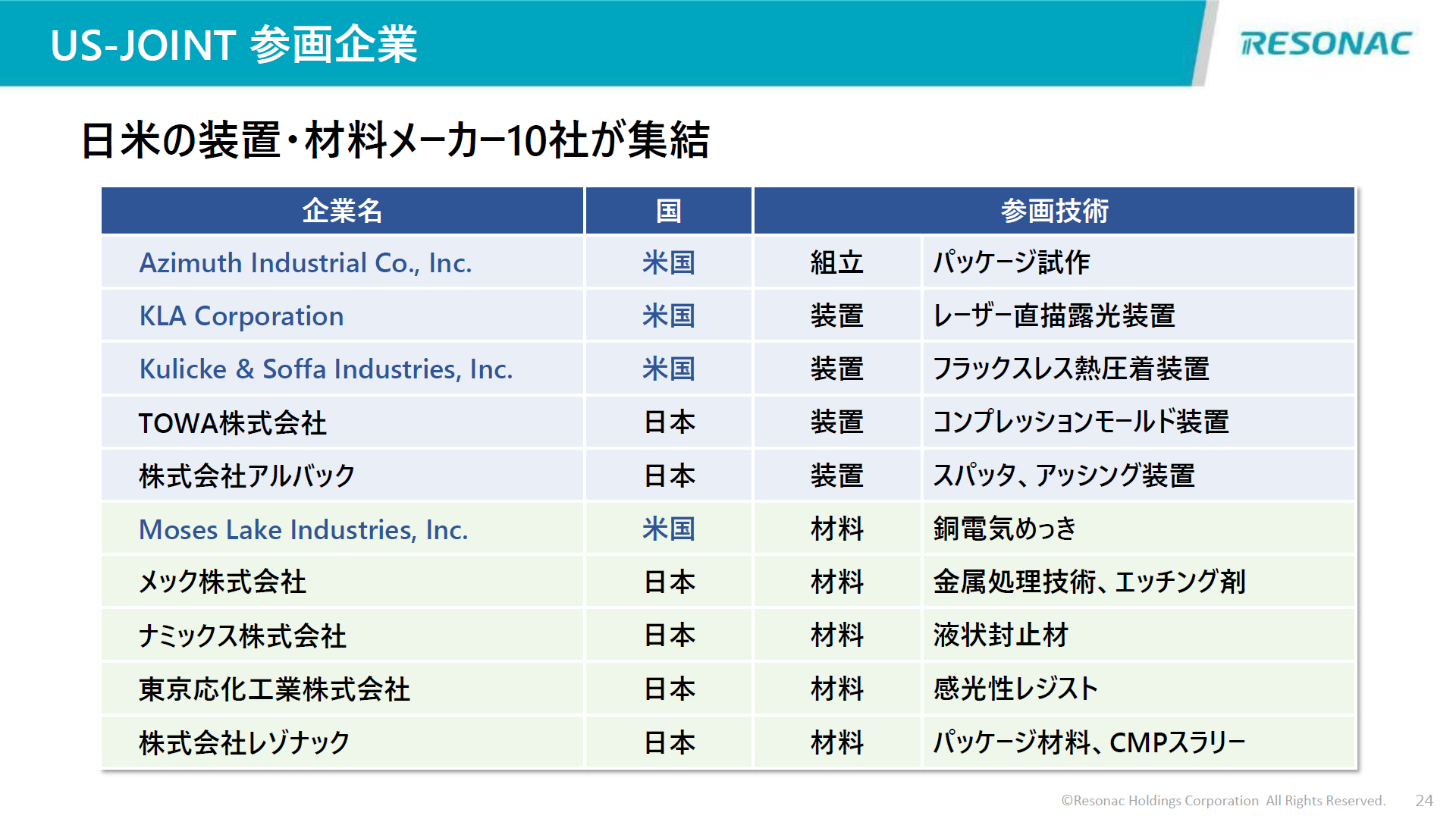Screen dimensions: 1456x819
Task: Click '米国' in the Moses Lake row
Action: [x=668, y=529]
